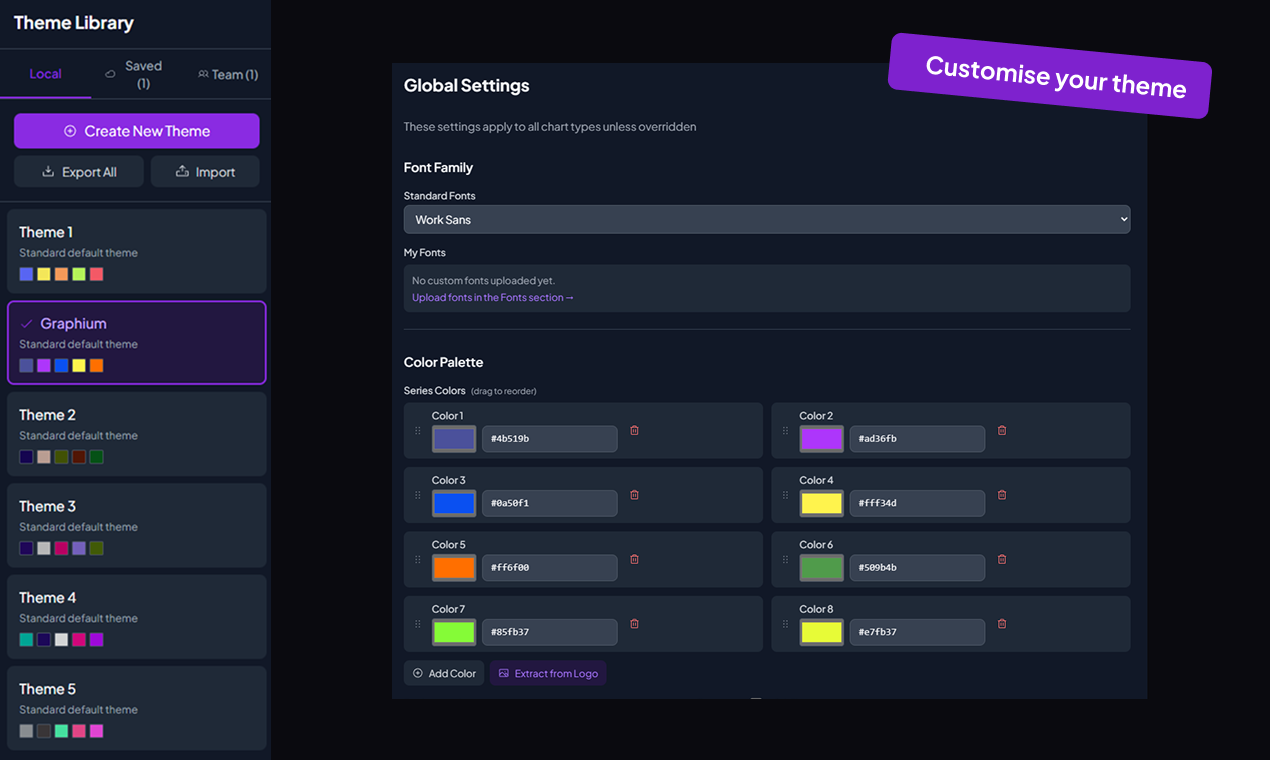Select the Local tab
1270x760 pixels.
click(45, 73)
